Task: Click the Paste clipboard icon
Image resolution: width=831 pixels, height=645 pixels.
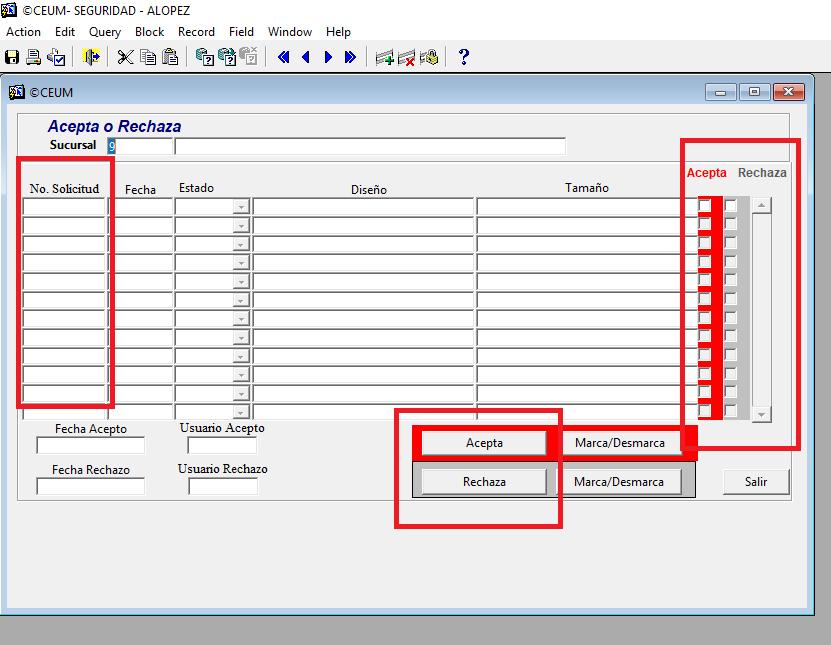Action: (170, 57)
